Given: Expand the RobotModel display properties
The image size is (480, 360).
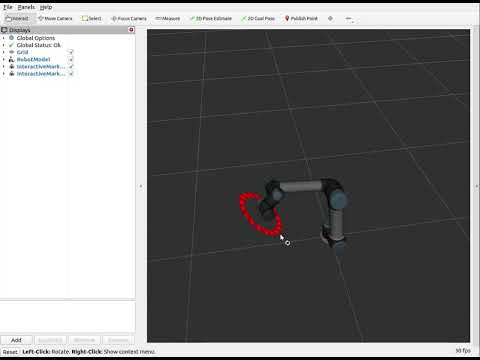Looking at the screenshot, I should pyautogui.click(x=4, y=59).
